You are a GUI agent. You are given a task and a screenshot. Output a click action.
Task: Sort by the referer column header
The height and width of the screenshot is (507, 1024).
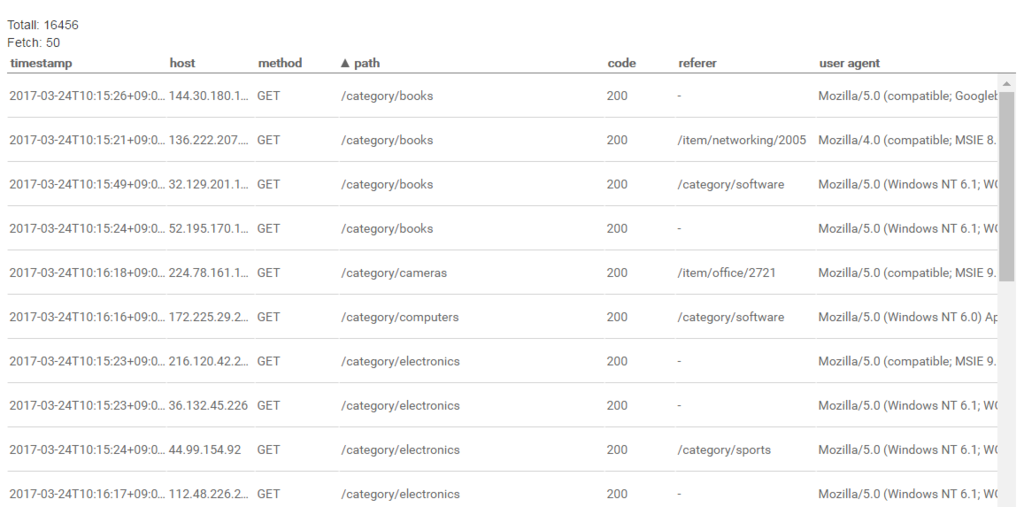697,63
